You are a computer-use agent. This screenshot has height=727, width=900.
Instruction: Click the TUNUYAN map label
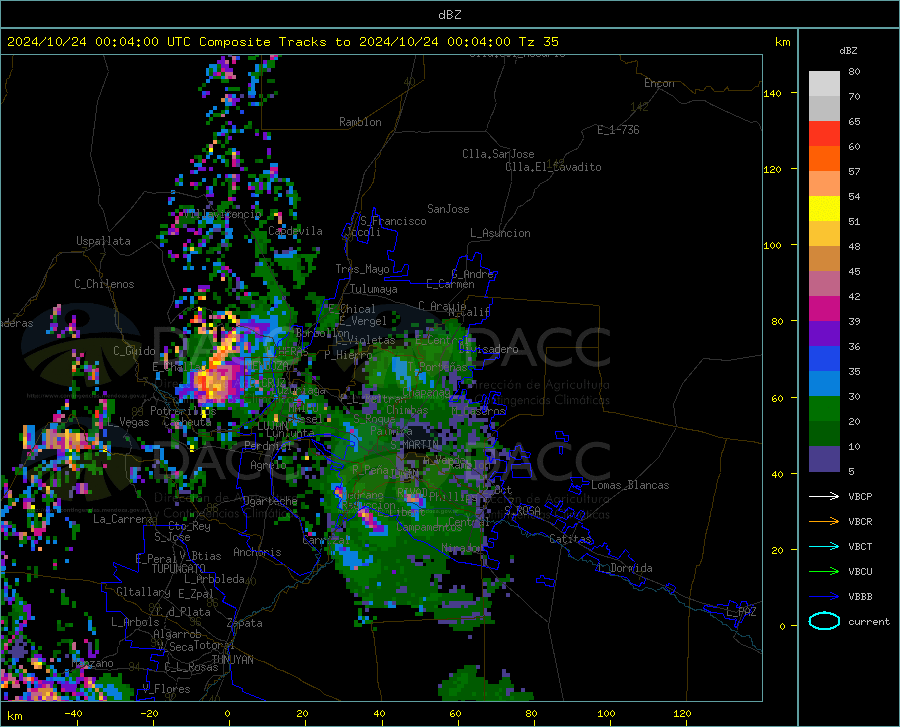[232, 660]
